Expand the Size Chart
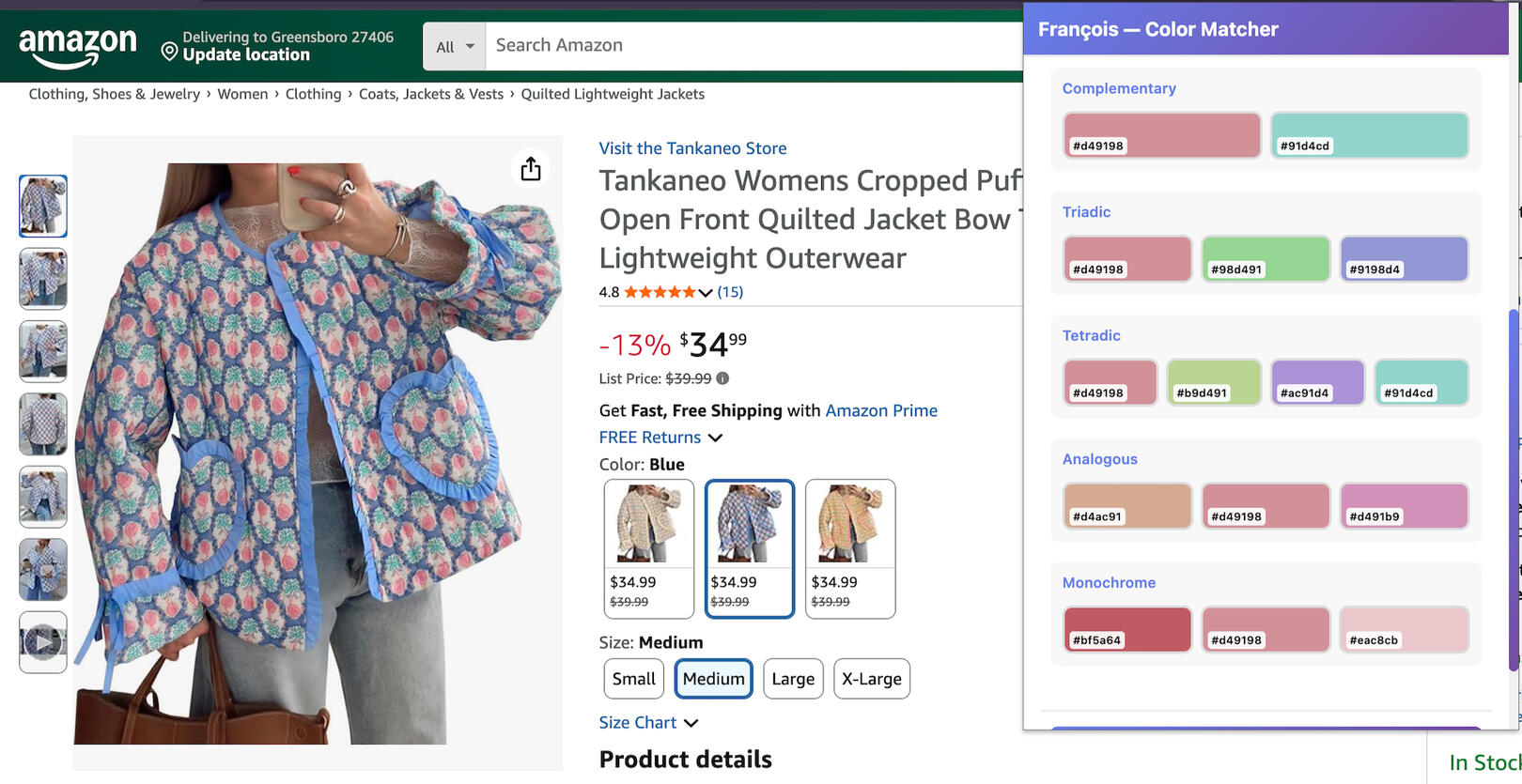The width and height of the screenshot is (1522, 784). pyautogui.click(x=649, y=722)
